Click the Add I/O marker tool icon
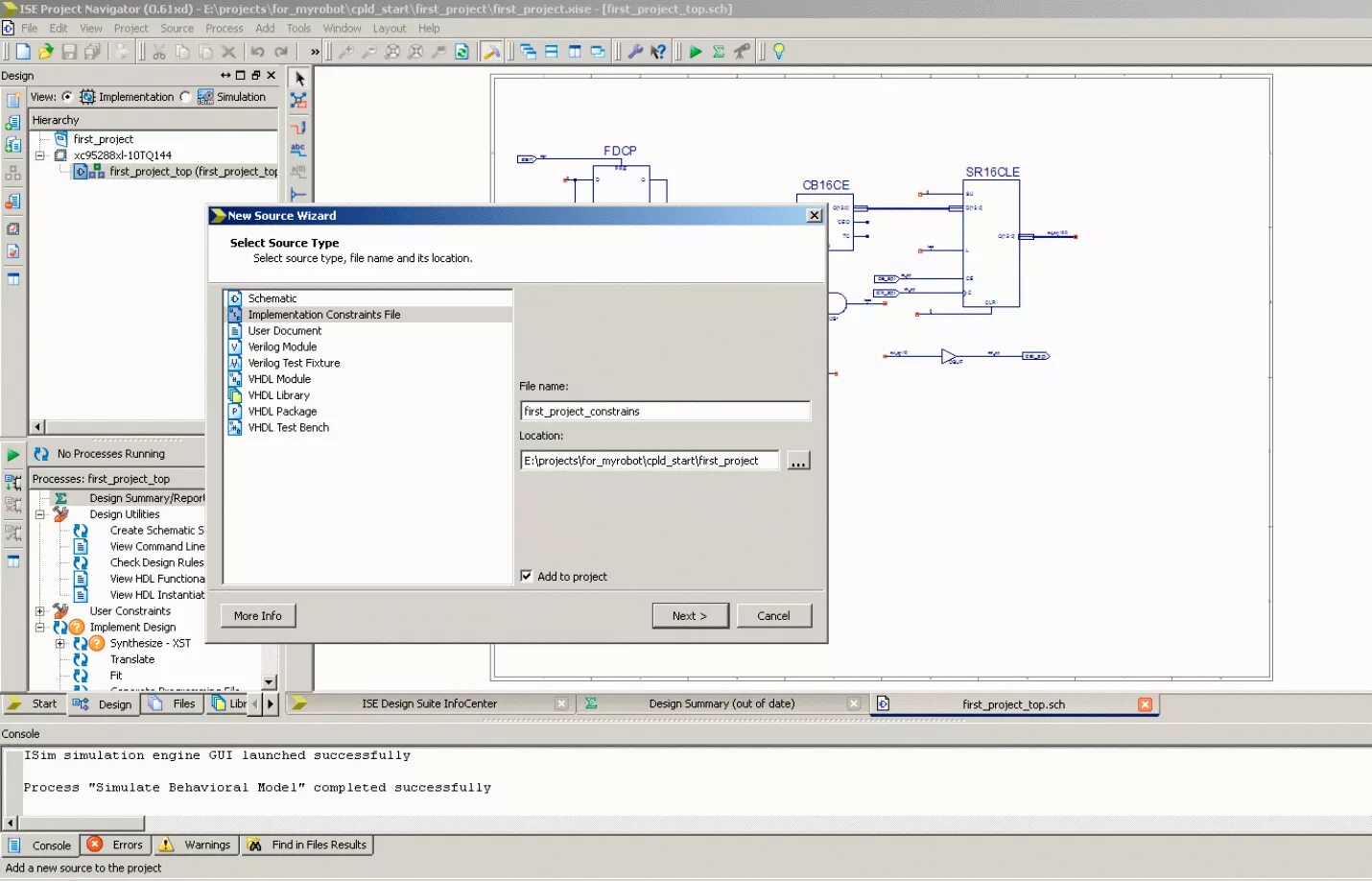 point(298,195)
